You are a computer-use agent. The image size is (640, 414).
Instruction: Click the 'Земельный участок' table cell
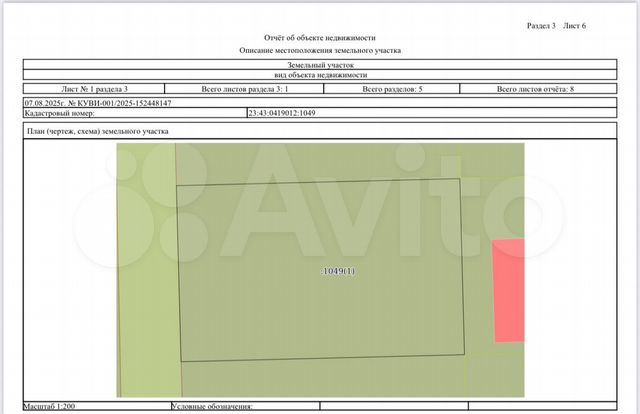pyautogui.click(x=320, y=64)
